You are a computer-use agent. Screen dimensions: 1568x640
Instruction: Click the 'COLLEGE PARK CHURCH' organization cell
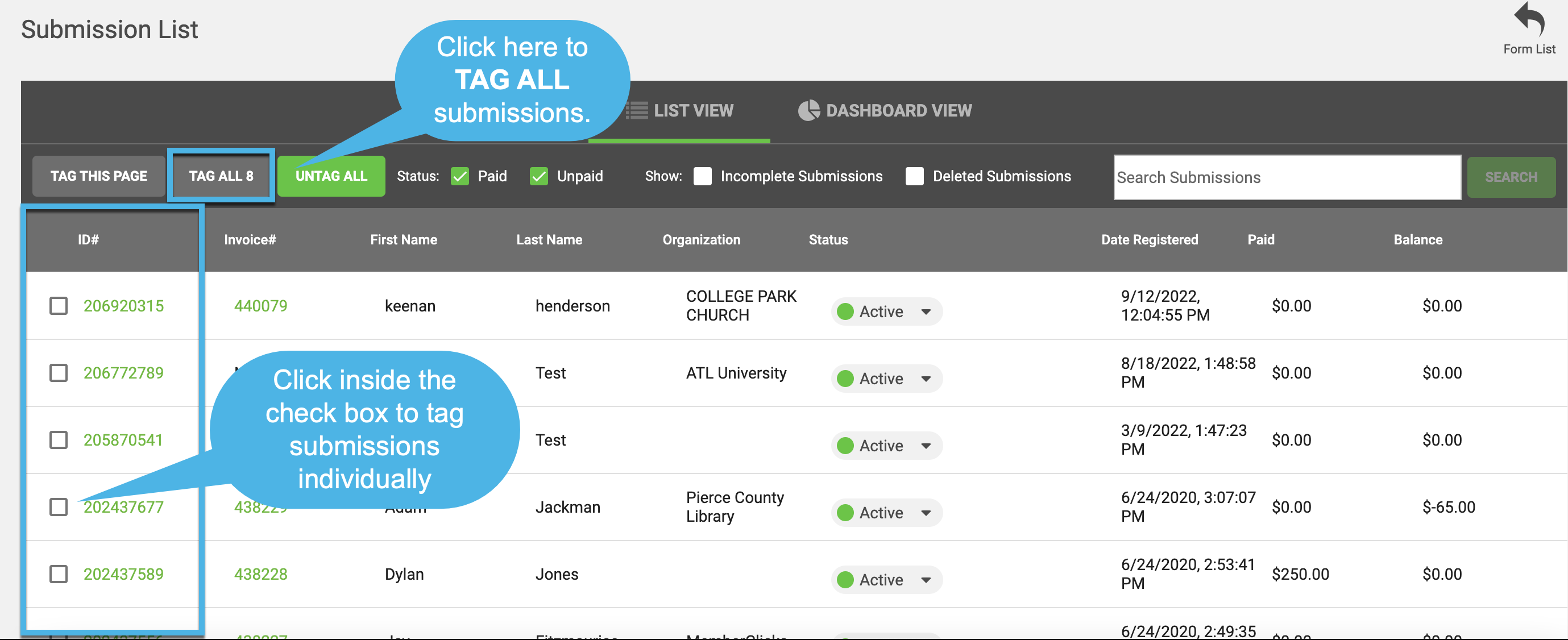point(741,306)
